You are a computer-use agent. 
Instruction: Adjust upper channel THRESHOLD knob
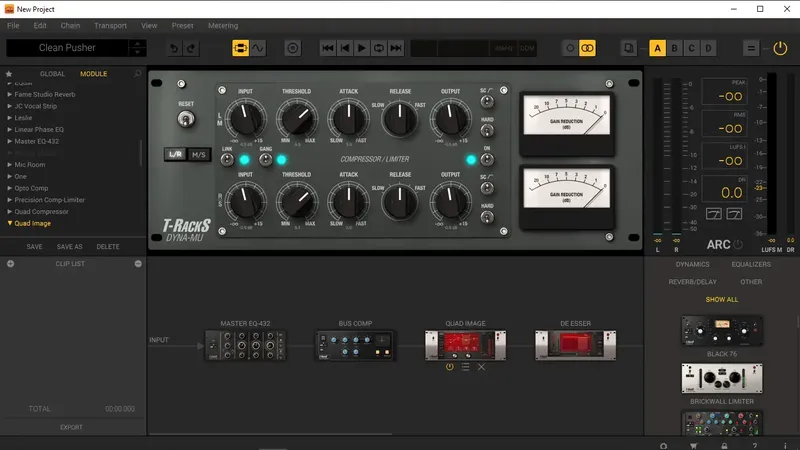[297, 118]
